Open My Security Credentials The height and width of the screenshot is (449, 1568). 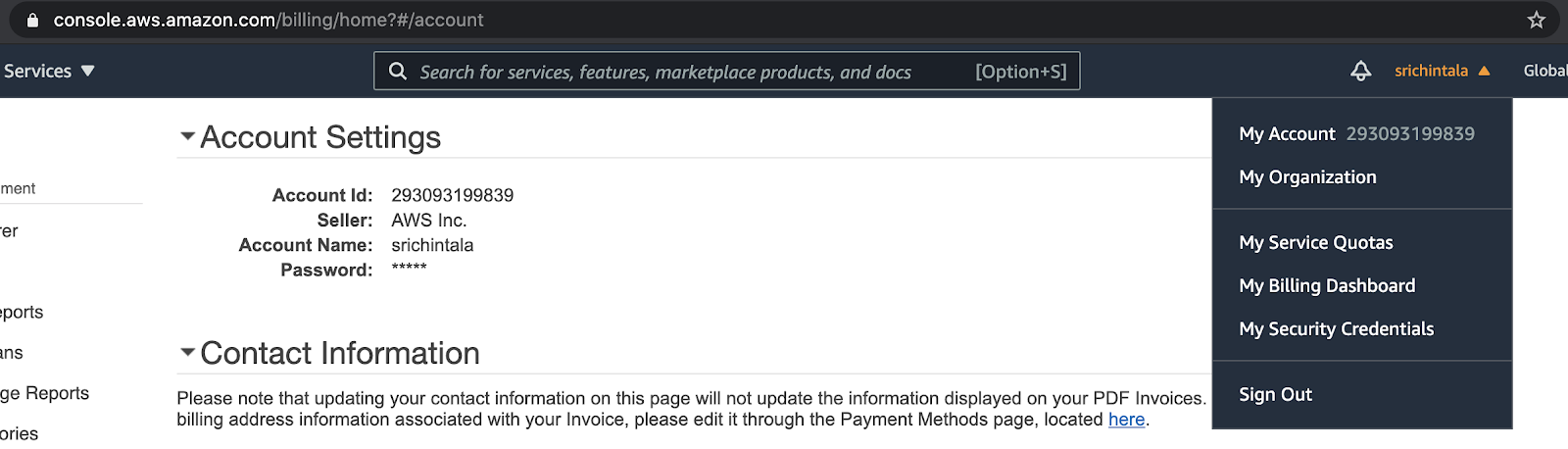(x=1336, y=328)
